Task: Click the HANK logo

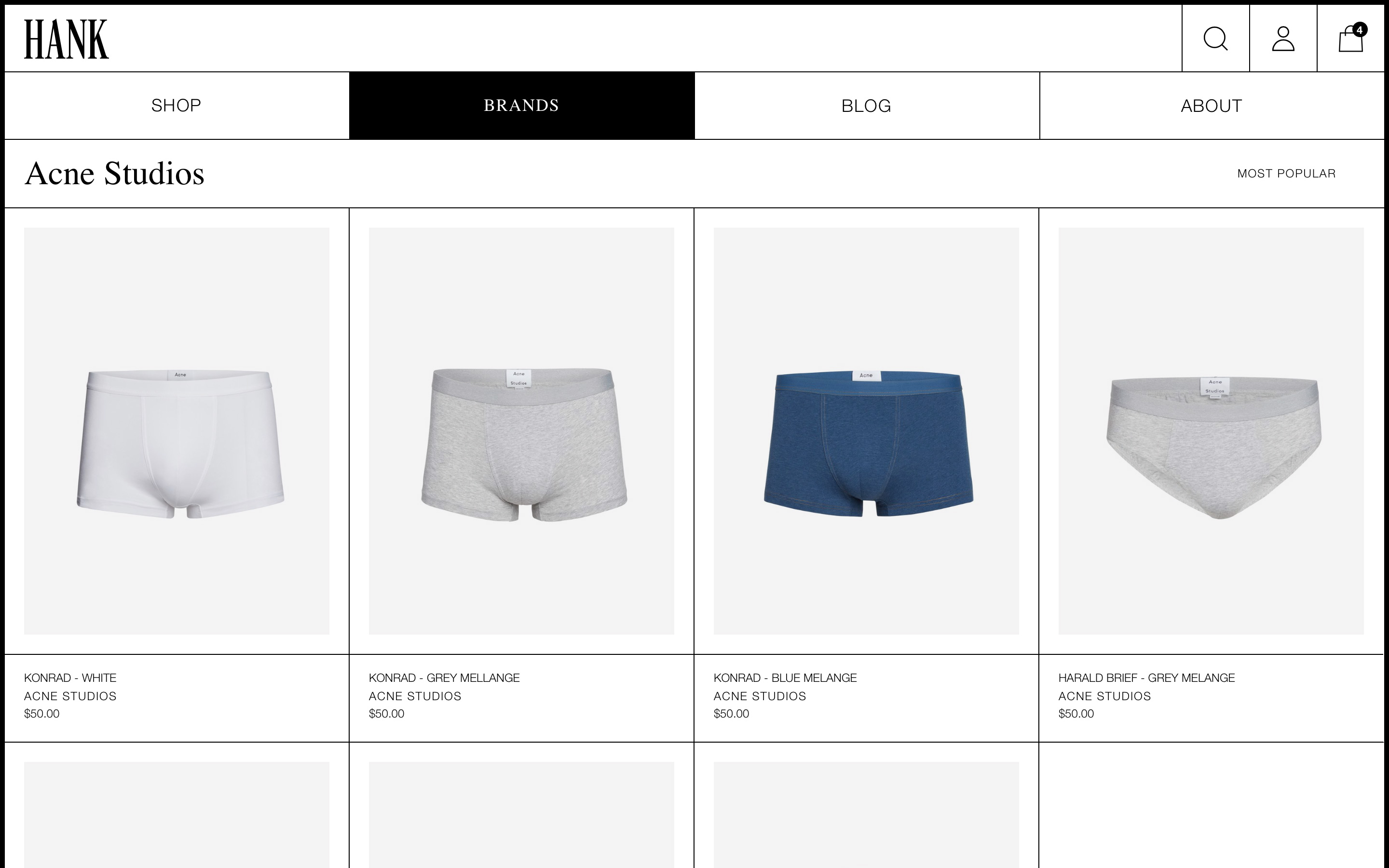Action: (x=66, y=39)
